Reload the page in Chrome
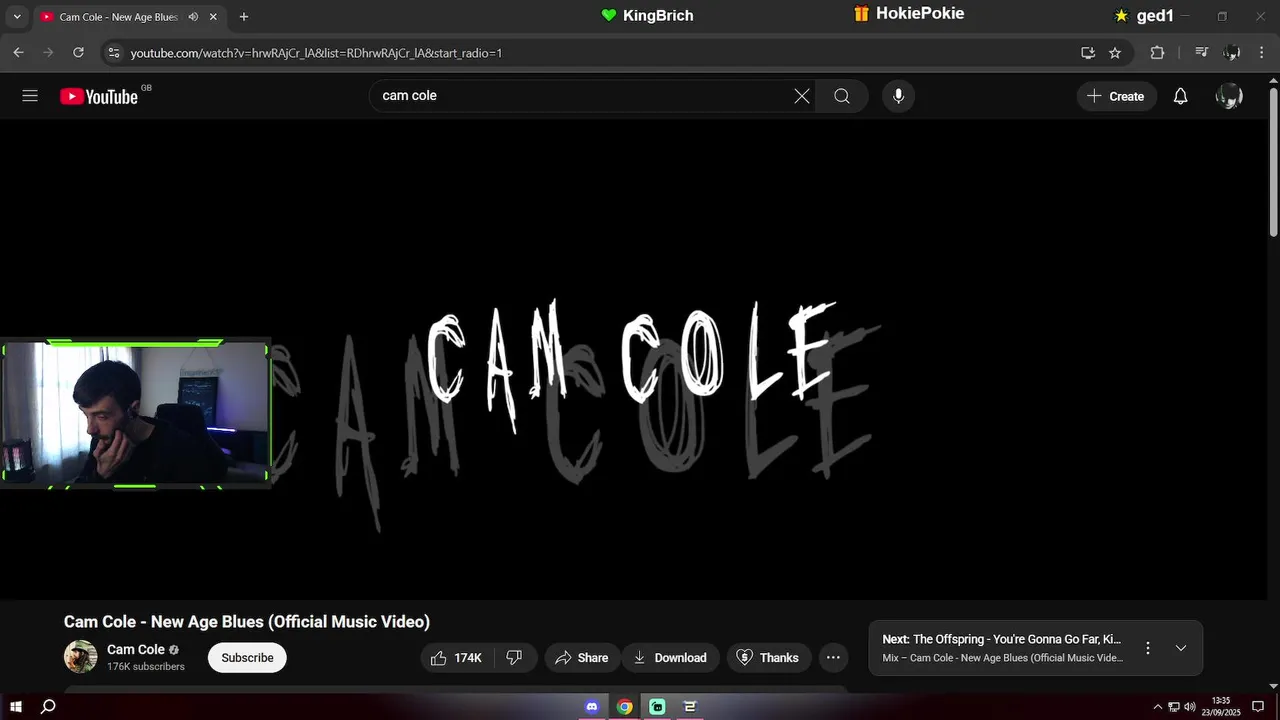Viewport: 1280px width, 720px height. pos(78,52)
